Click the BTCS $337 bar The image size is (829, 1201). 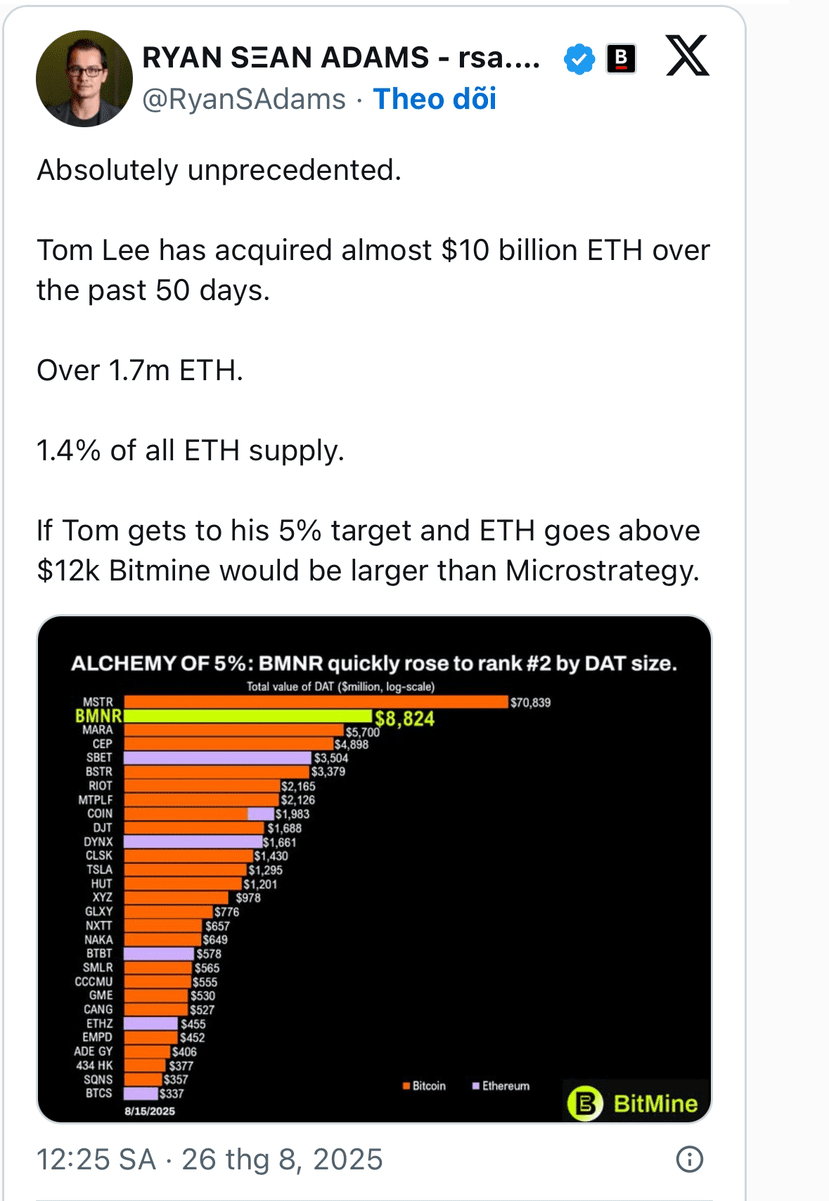click(x=141, y=1093)
